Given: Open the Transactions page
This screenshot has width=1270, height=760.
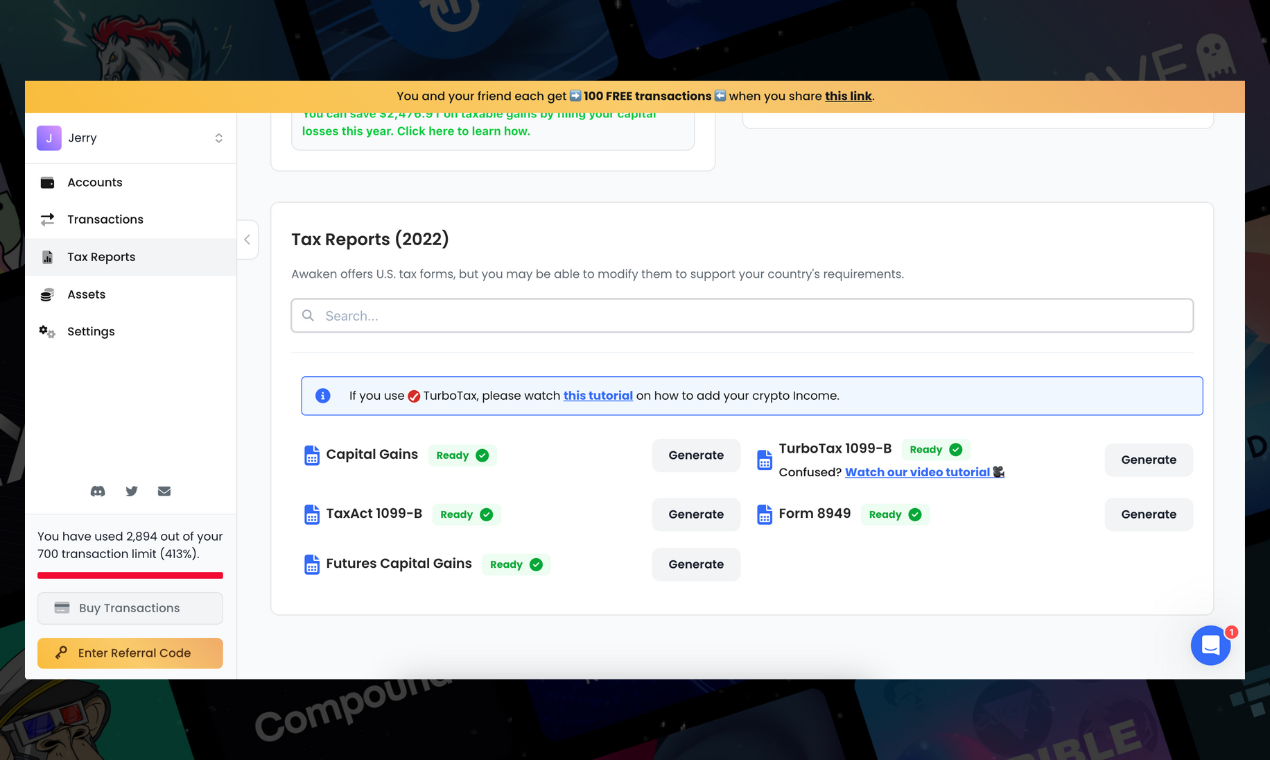Looking at the screenshot, I should tap(130, 219).
